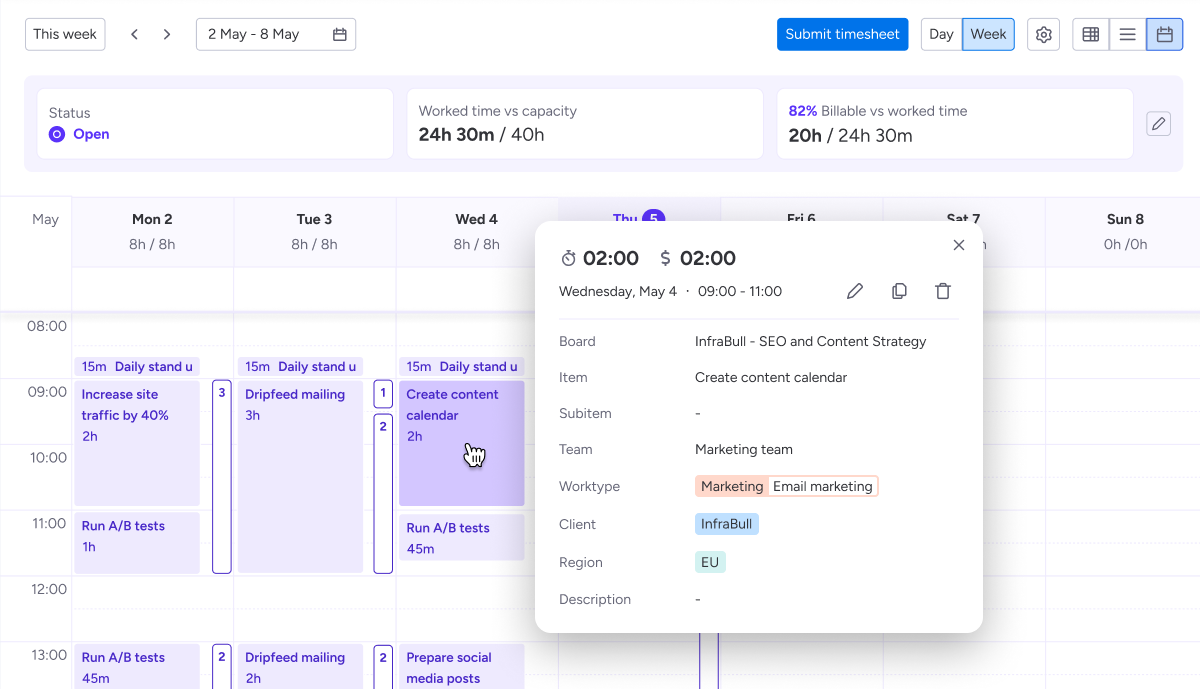The height and width of the screenshot is (689, 1200).
Task: Toggle to Week view
Action: pos(988,34)
